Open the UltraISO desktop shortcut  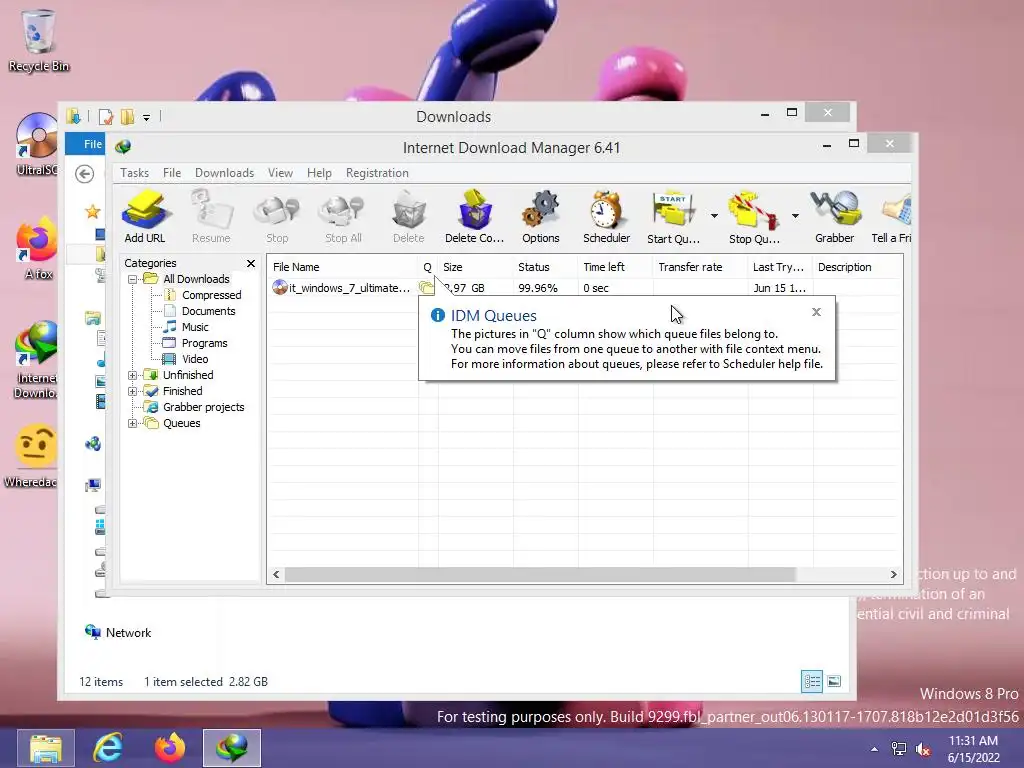pyautogui.click(x=37, y=144)
